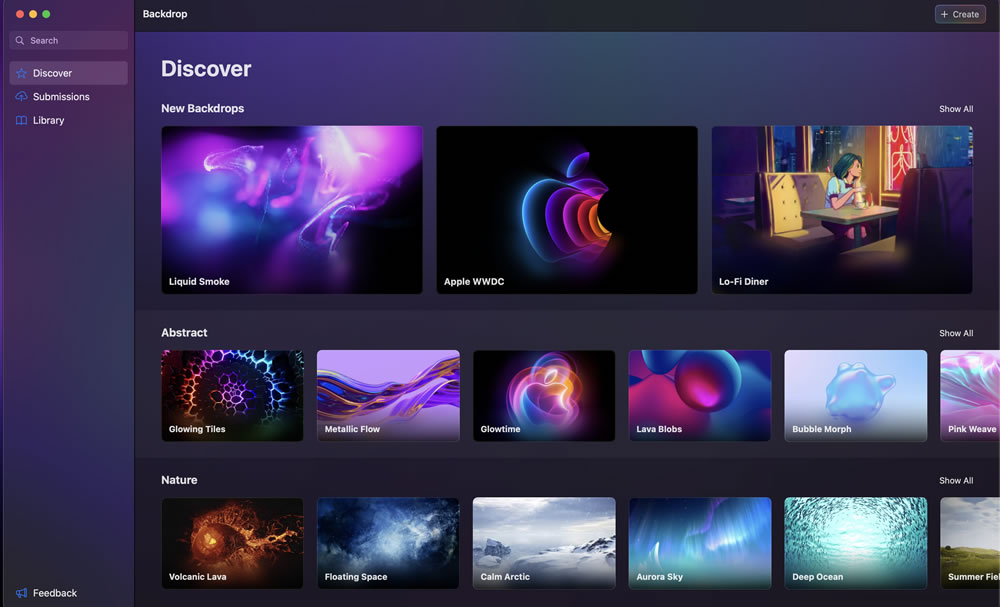Click the Create button
The width and height of the screenshot is (1000, 607).
click(x=960, y=14)
